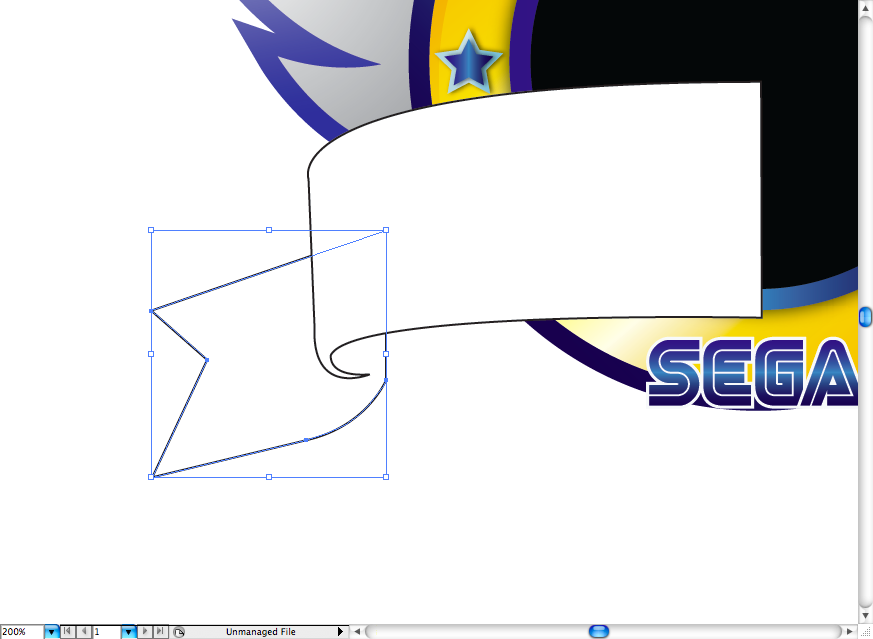Click the anchor point at the ribbon tail notch

pos(207,360)
